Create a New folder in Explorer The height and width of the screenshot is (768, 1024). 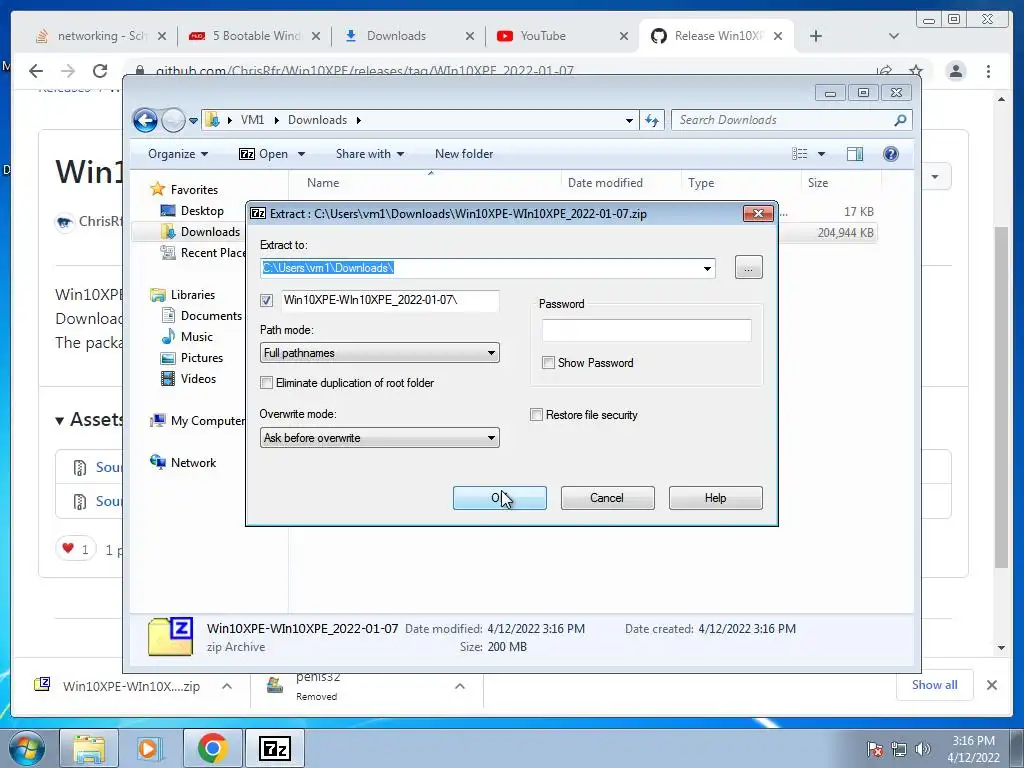click(464, 154)
